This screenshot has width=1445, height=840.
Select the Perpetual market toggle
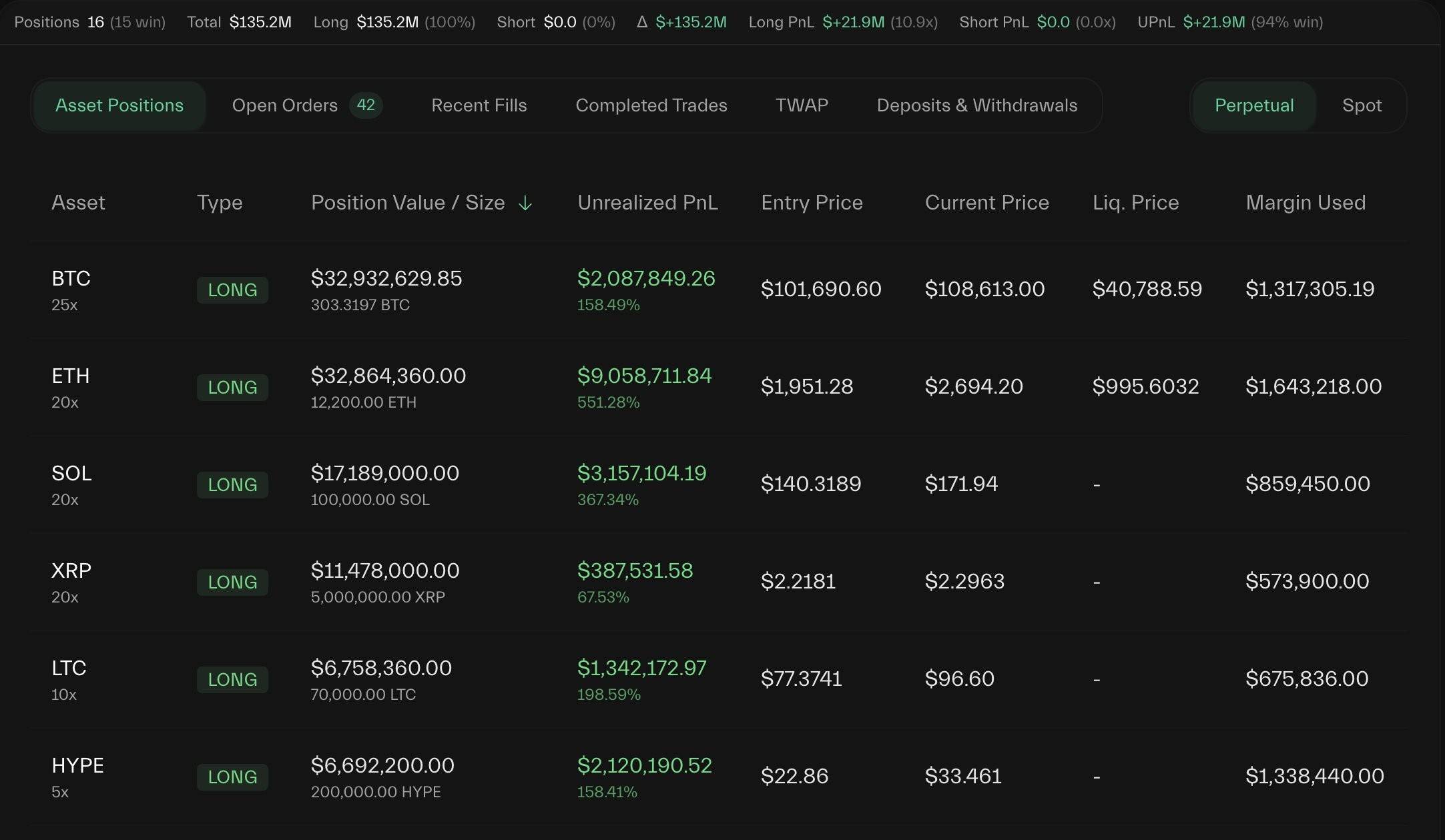click(1253, 105)
